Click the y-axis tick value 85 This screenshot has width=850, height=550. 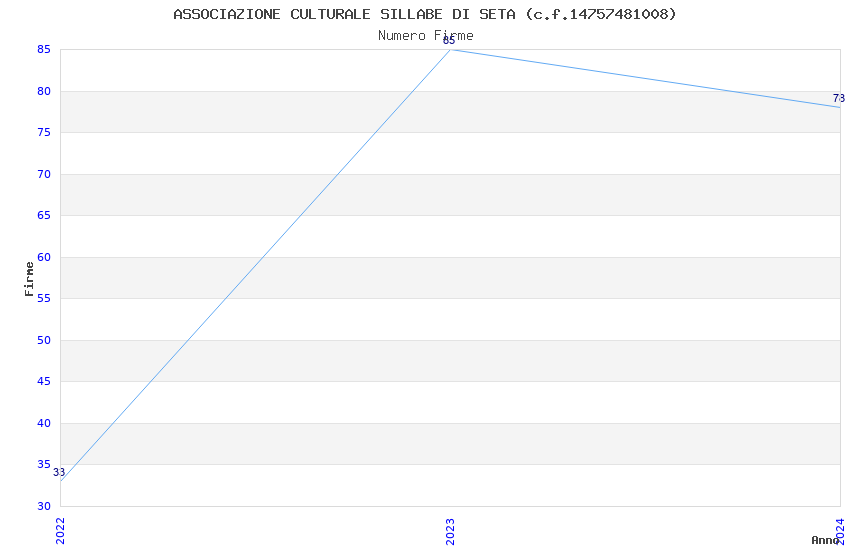pyautogui.click(x=44, y=49)
